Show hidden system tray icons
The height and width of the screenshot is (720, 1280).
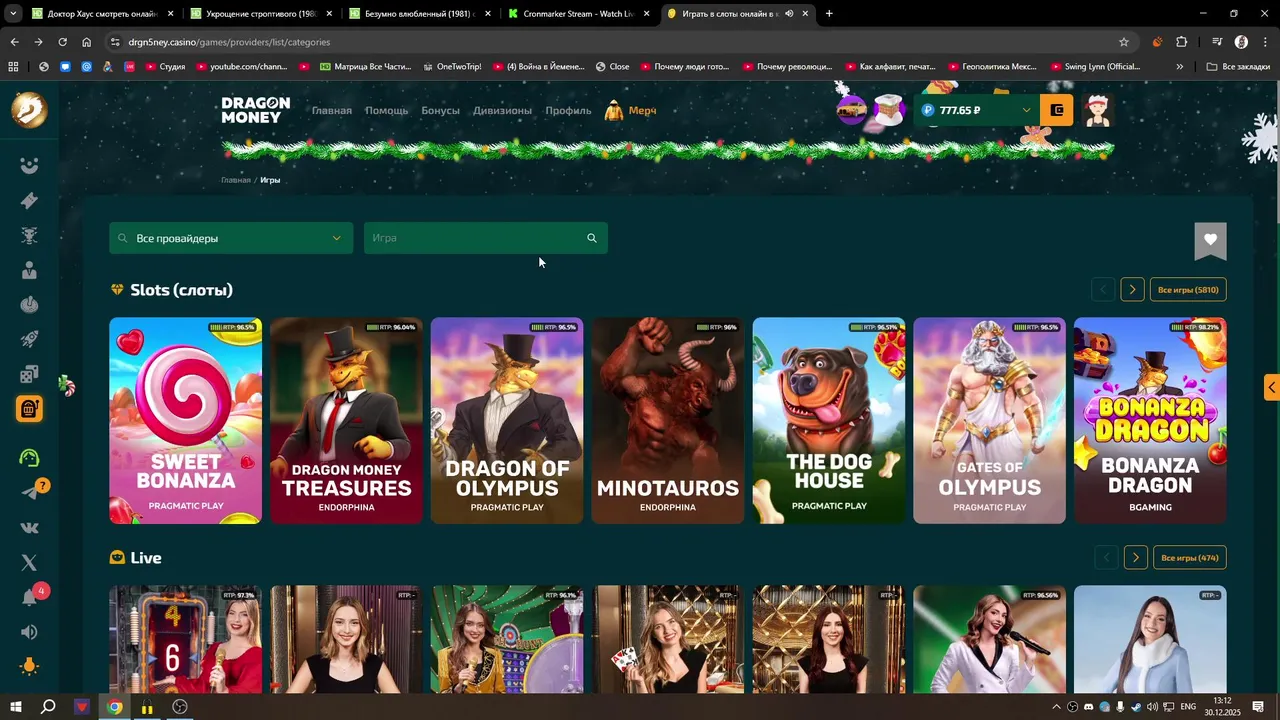pos(1058,707)
